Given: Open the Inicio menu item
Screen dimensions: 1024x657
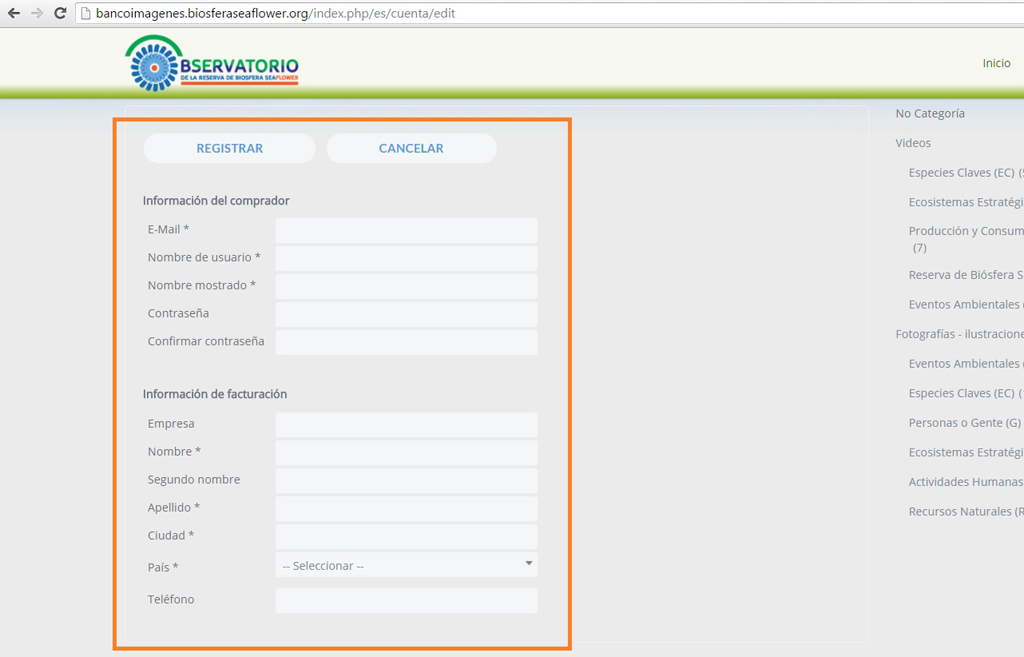Looking at the screenshot, I should click(996, 63).
